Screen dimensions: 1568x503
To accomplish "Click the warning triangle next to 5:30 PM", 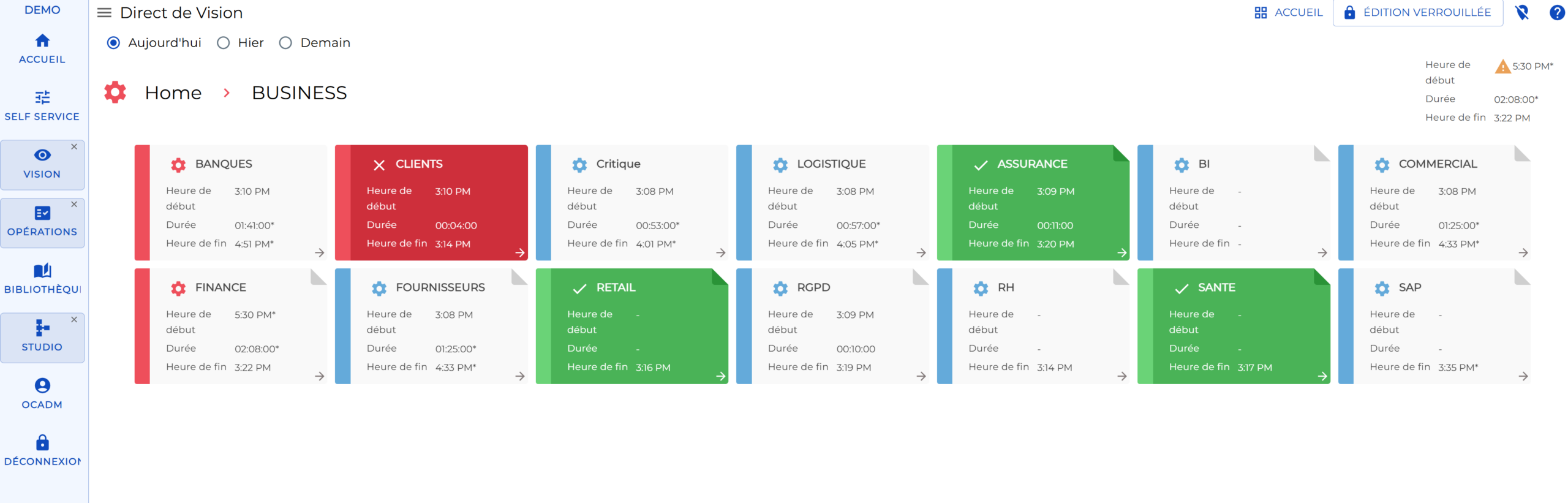I will [1502, 66].
